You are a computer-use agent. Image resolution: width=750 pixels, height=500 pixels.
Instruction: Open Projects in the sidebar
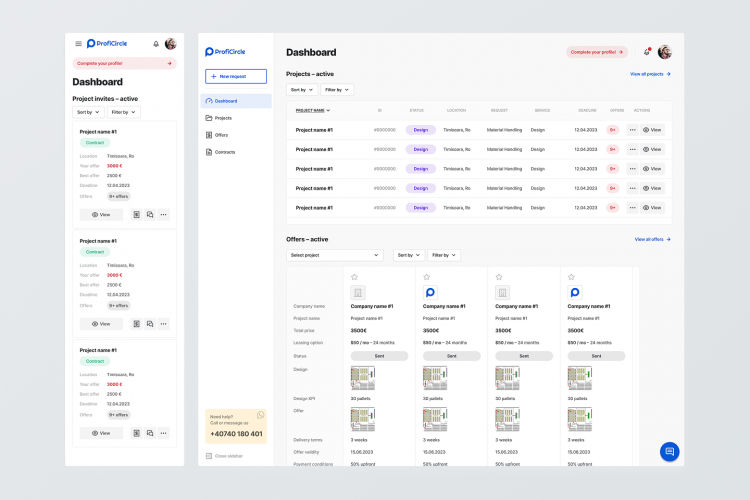[x=236, y=118]
